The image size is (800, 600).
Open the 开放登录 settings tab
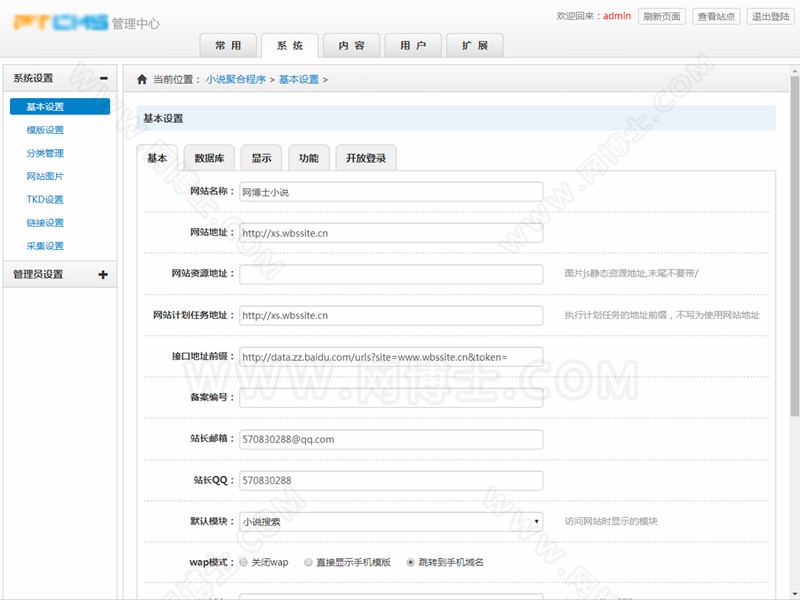pos(364,158)
